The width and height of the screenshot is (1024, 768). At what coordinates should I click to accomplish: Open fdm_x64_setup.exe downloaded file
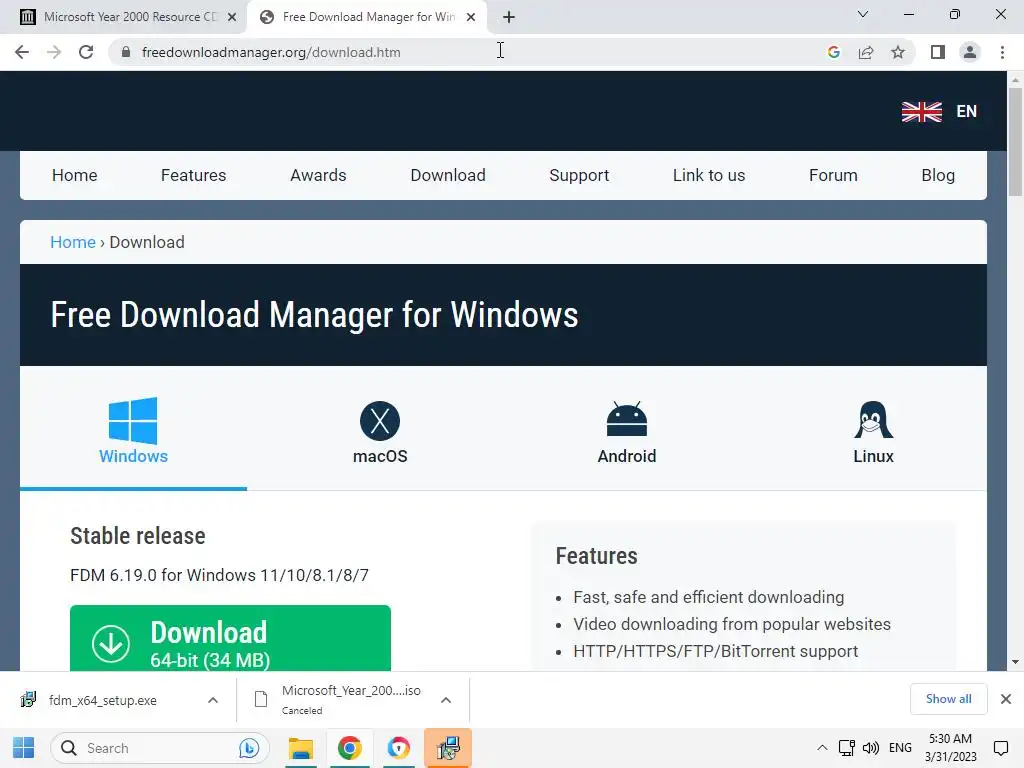pyautogui.click(x=103, y=700)
